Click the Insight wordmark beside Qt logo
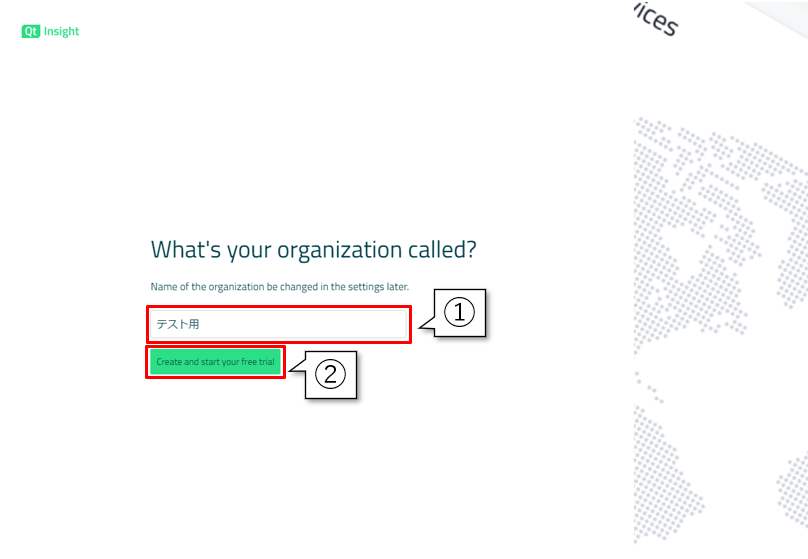Screen dimensions: 808x559 (x=62, y=31)
